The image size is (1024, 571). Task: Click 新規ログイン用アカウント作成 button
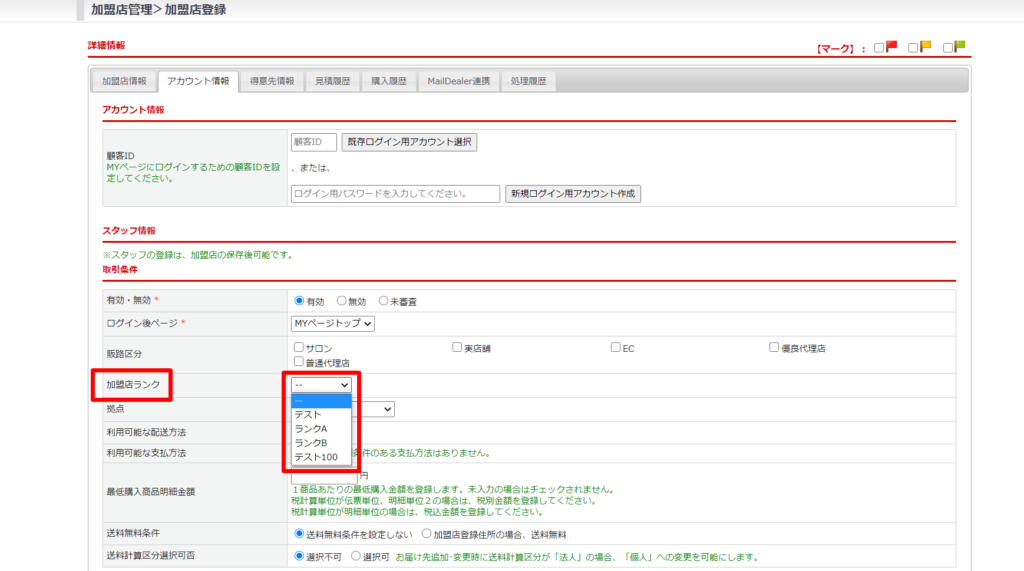pos(573,193)
